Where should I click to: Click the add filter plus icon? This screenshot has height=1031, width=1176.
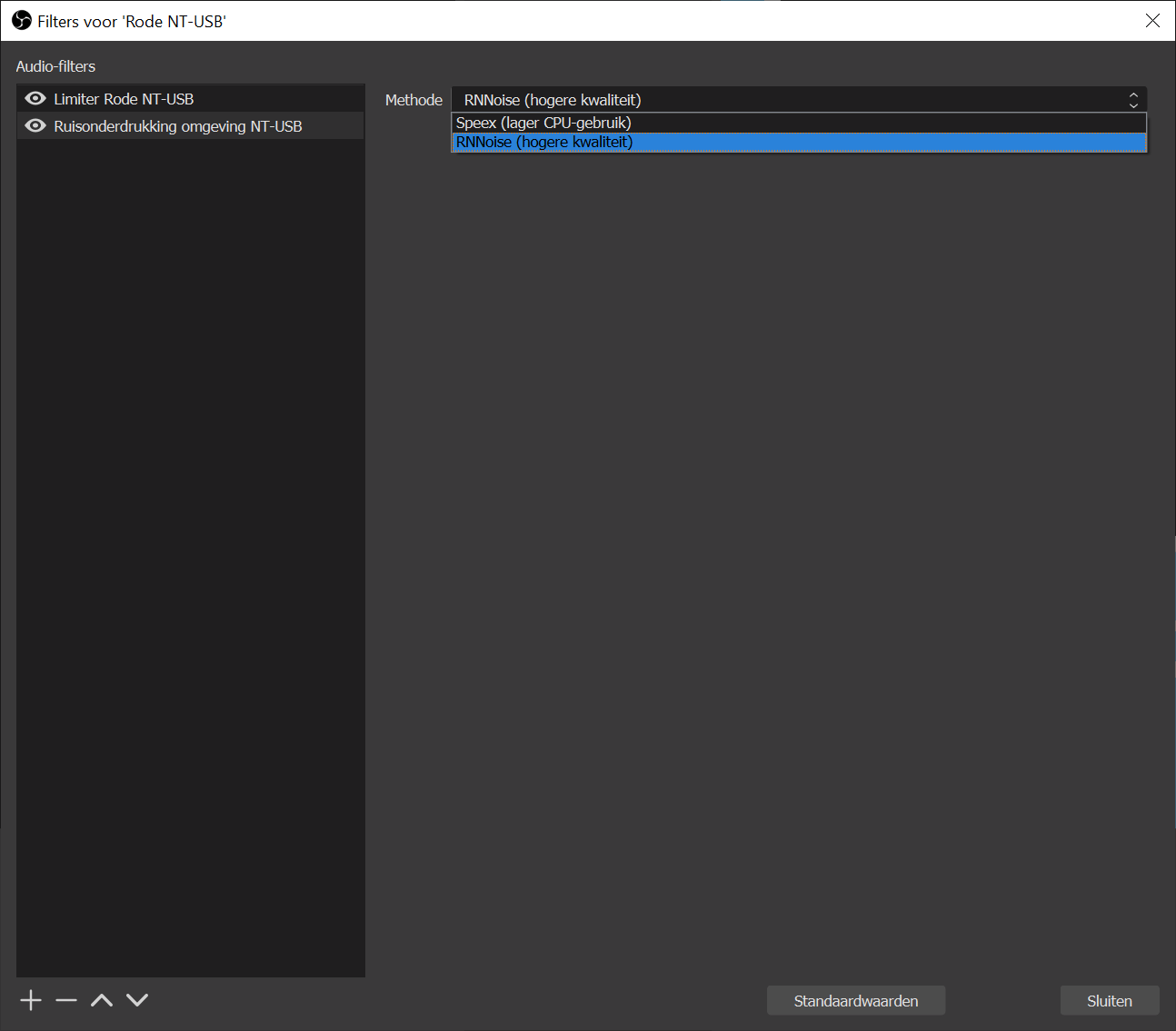pyautogui.click(x=31, y=1000)
